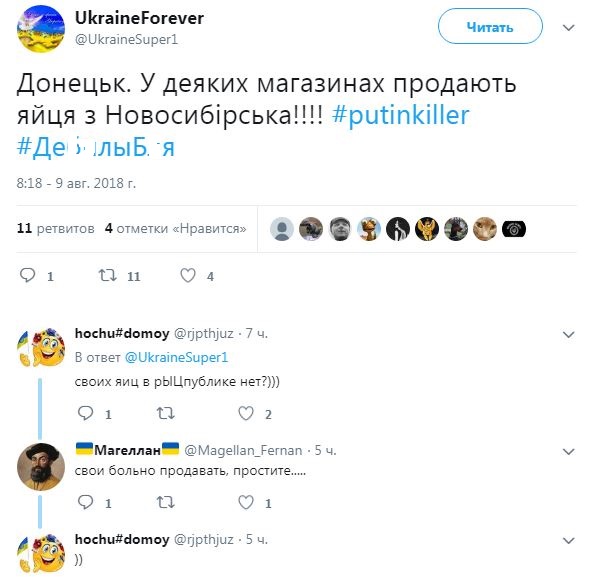Image resolution: width=594 pixels, height=577 pixels.
Task: Retweet the first hochu#domoy reply
Action: [166, 413]
